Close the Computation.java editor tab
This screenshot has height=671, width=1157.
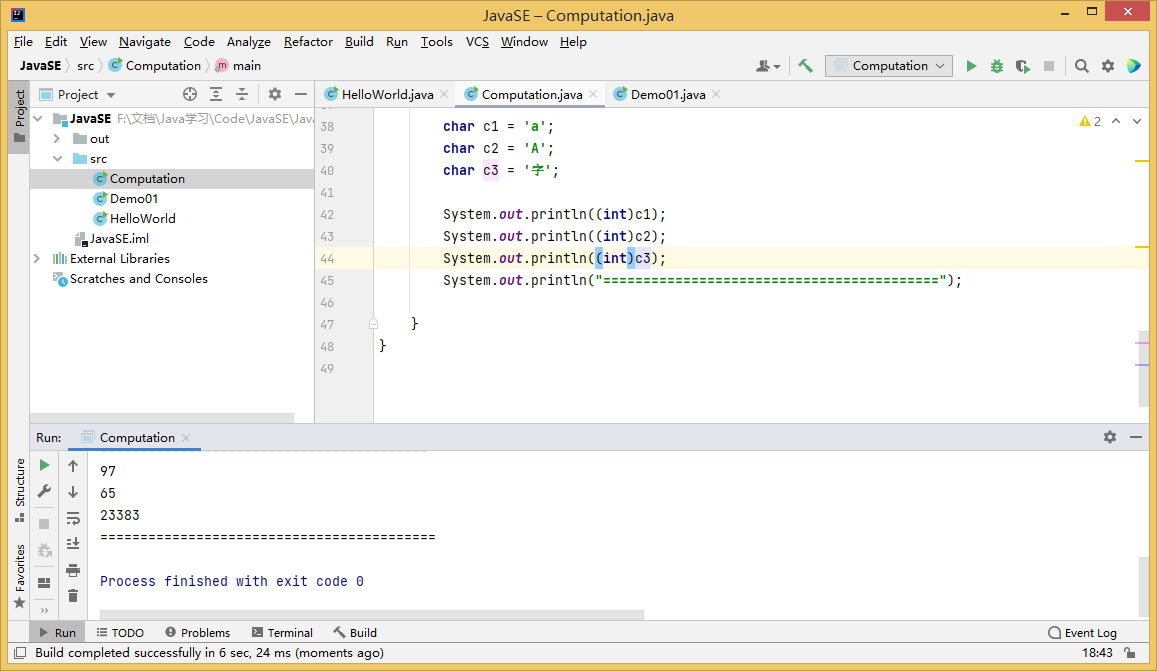click(593, 94)
